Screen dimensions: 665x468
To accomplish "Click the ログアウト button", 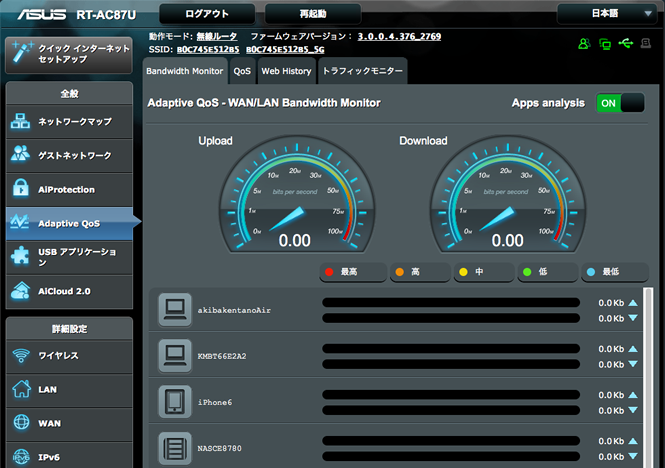I will coord(207,14).
